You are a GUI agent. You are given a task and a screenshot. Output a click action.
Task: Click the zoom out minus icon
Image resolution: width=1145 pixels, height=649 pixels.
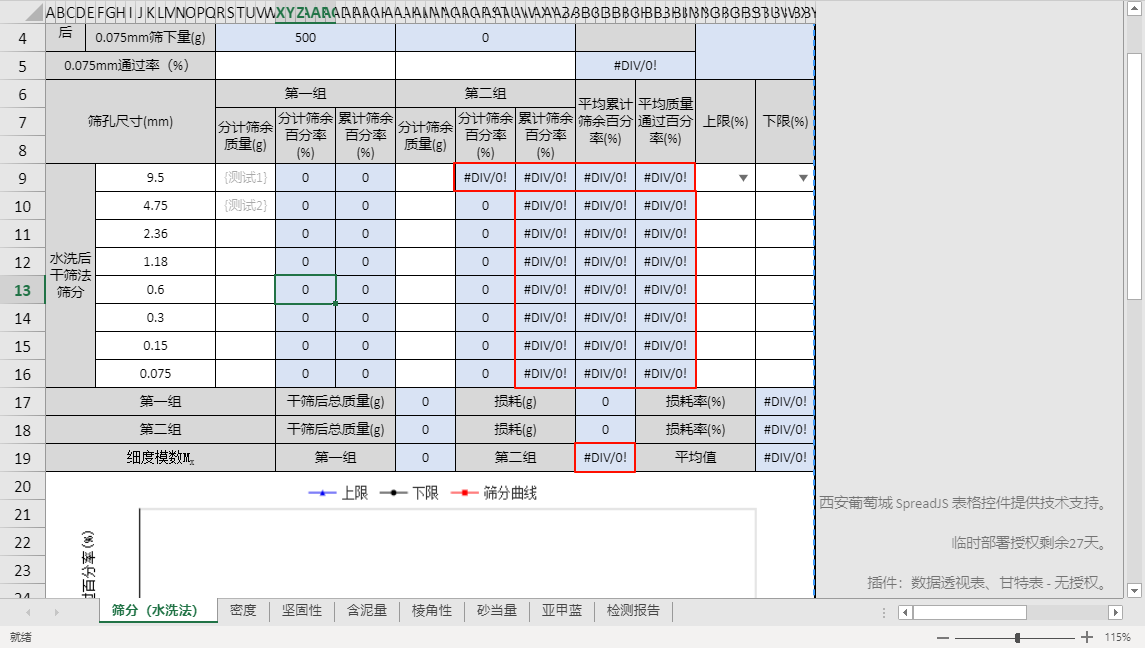(942, 637)
